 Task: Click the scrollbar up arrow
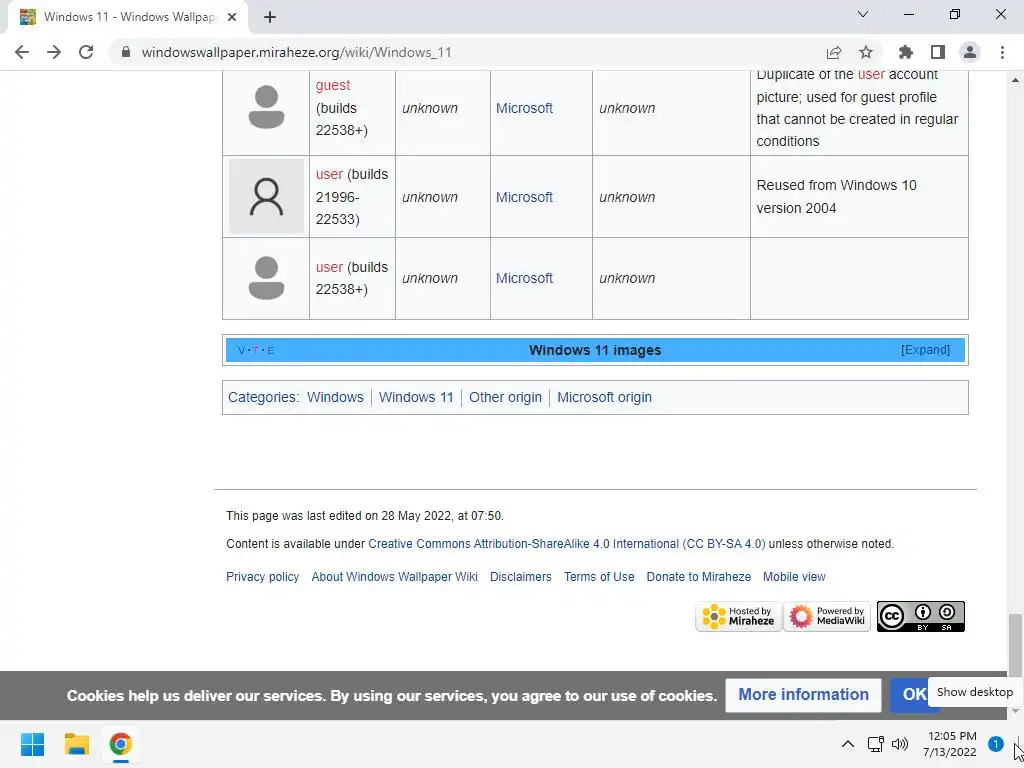click(x=1015, y=80)
